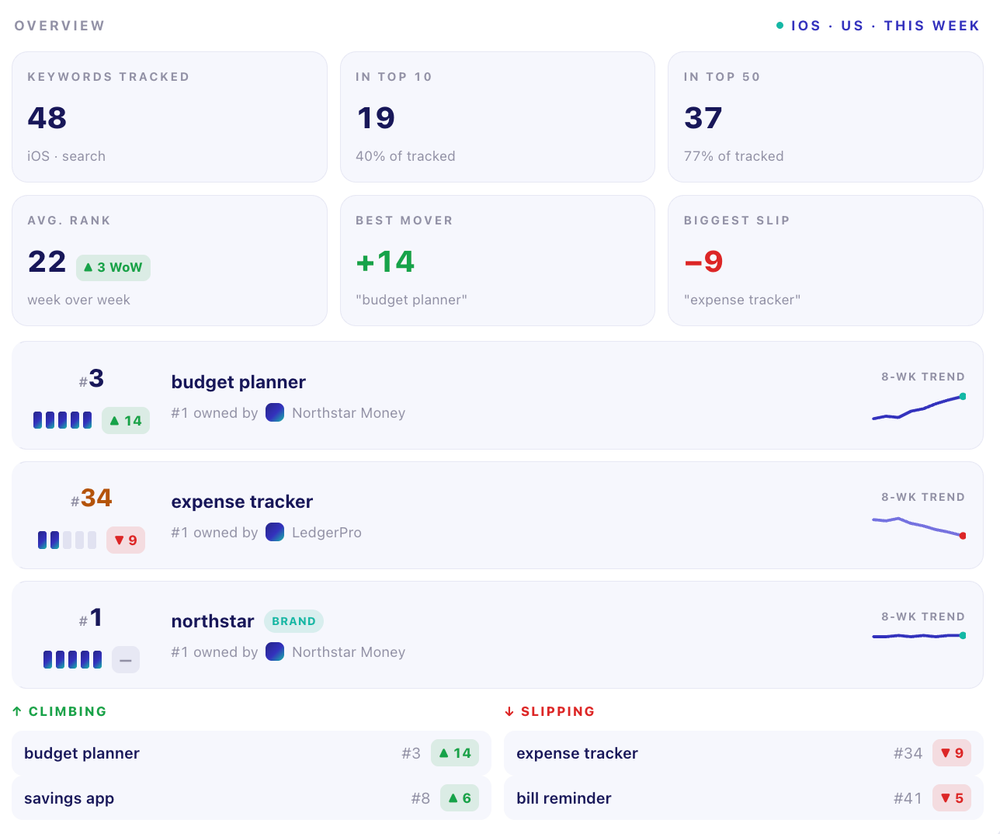Open the Biggest Slip card
This screenshot has width=1000, height=834.
coord(825,261)
